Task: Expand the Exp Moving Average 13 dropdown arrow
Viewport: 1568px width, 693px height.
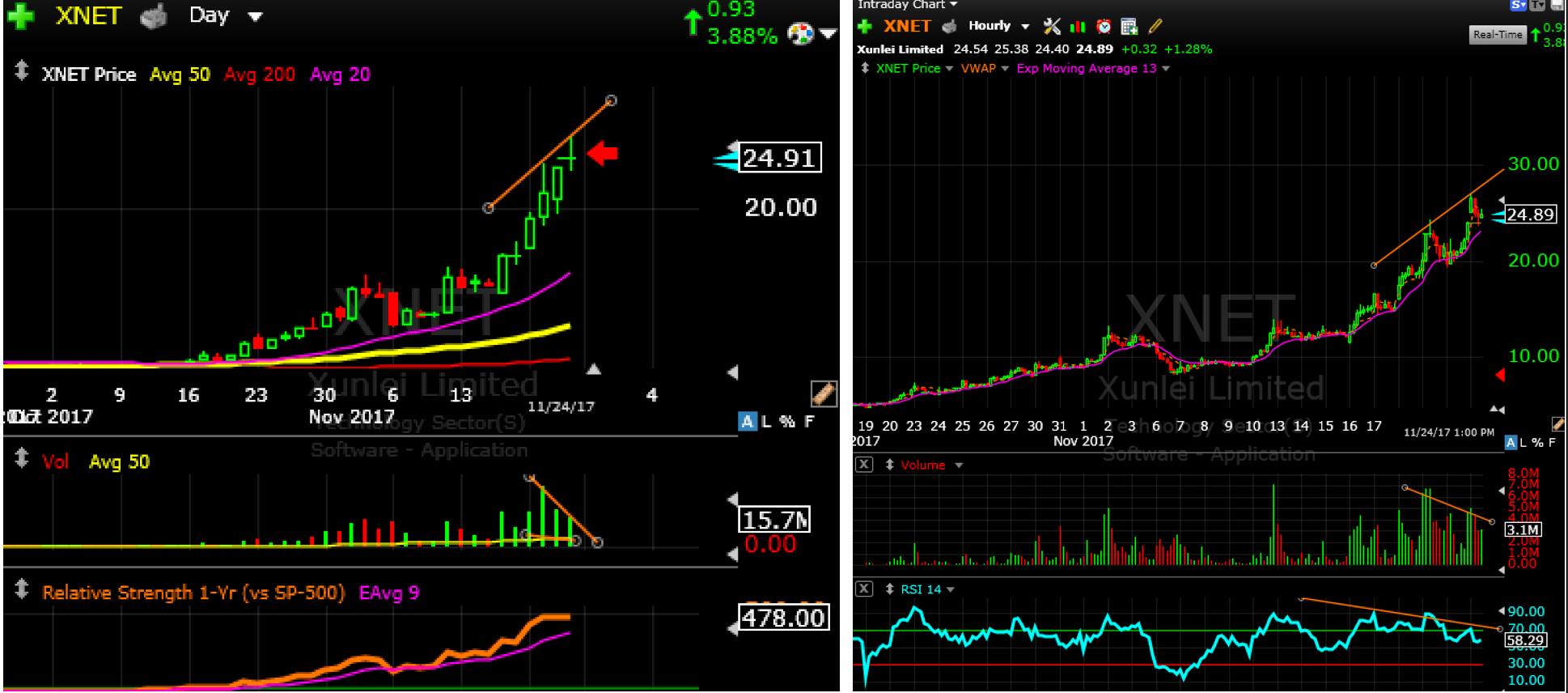Action: [1166, 69]
